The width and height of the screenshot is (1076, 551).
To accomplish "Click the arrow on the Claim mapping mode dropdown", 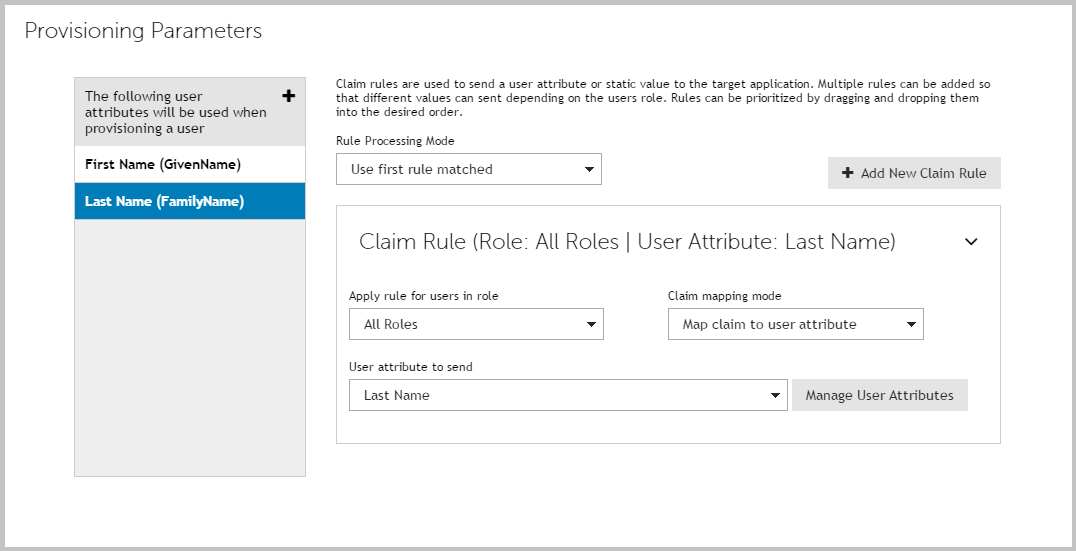I will tap(910, 324).
